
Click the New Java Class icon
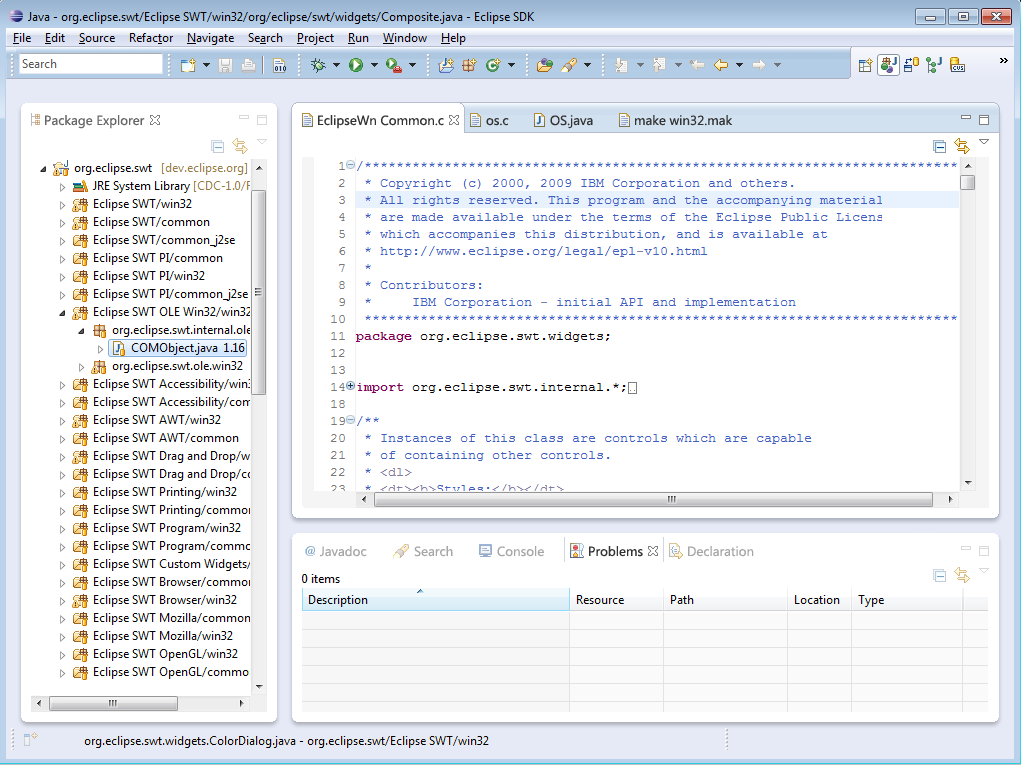pyautogui.click(x=493, y=64)
